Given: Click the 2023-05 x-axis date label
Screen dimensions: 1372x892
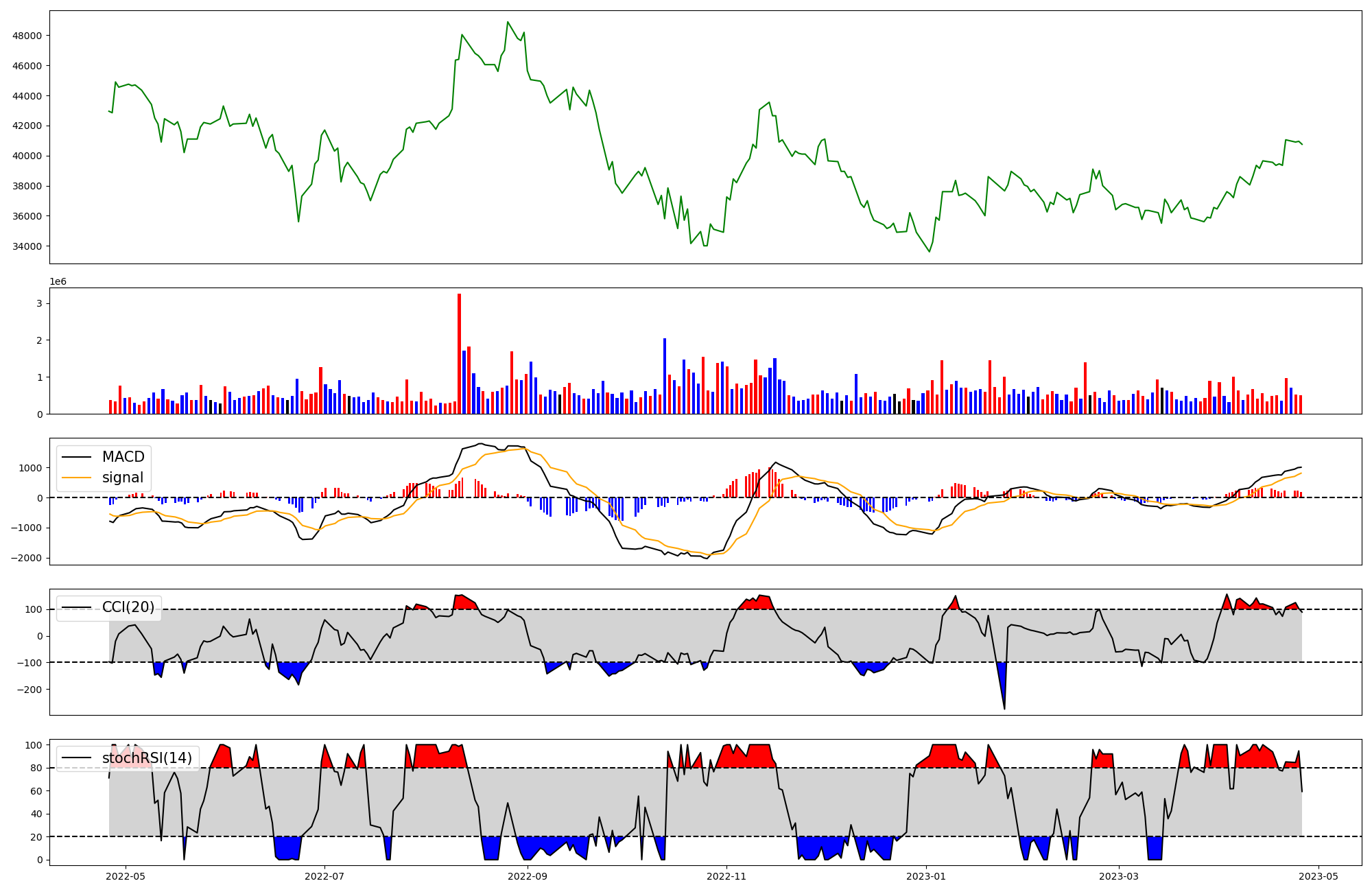Looking at the screenshot, I should coord(1318,876).
